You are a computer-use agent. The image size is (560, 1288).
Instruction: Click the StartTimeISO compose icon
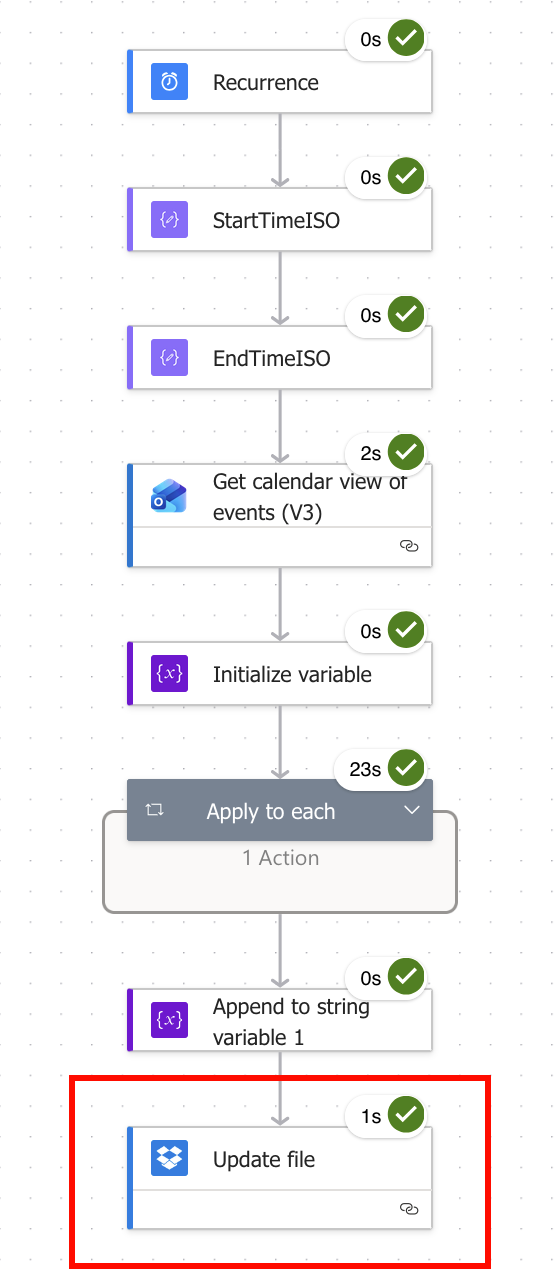tap(170, 220)
